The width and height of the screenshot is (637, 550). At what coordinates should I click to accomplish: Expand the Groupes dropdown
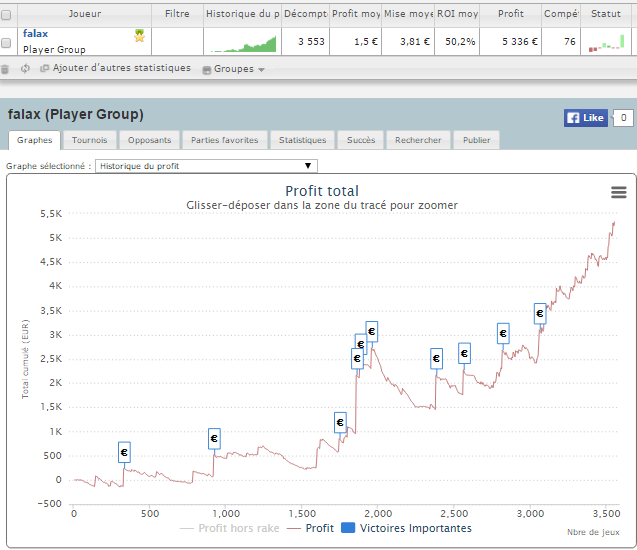click(234, 69)
